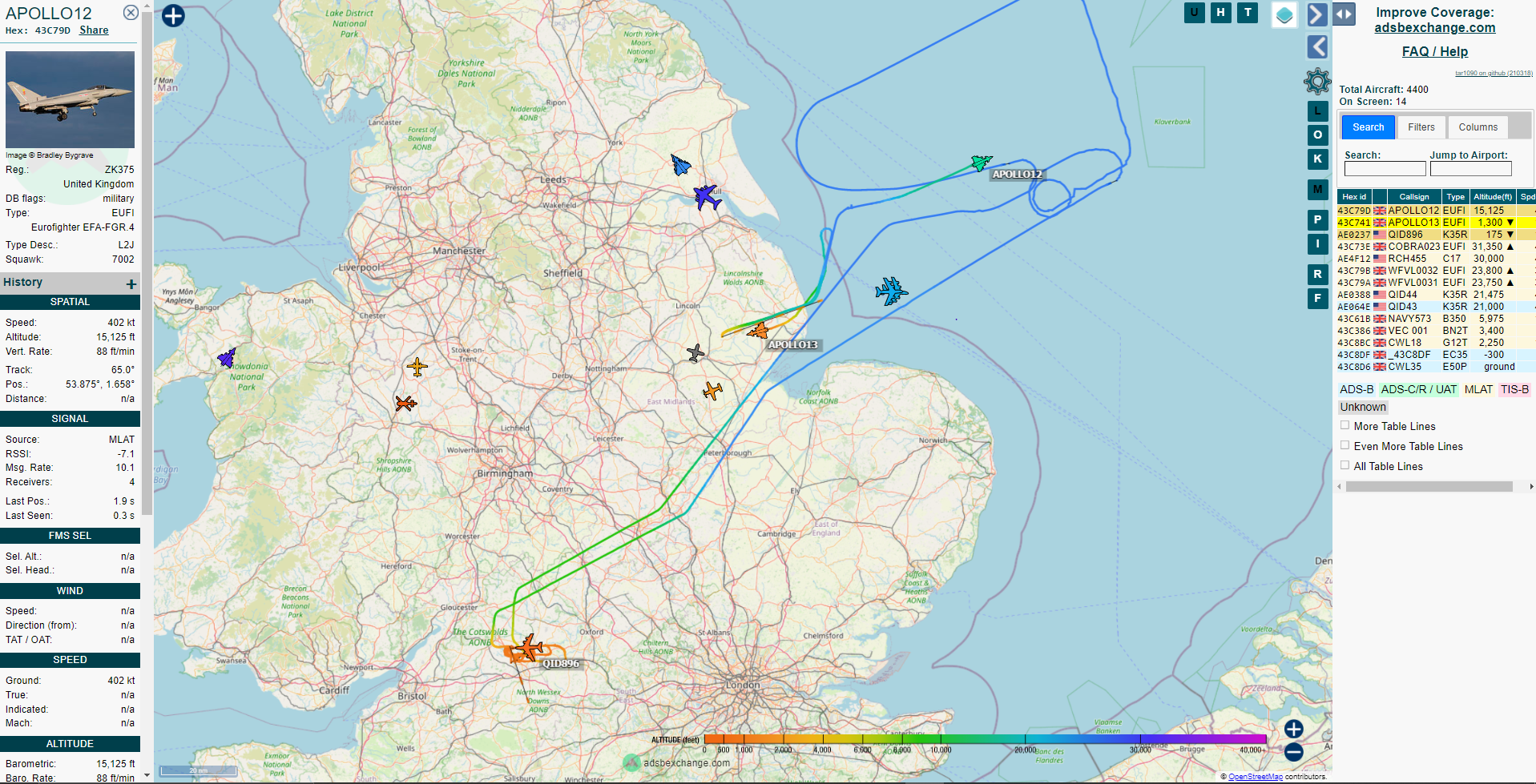Enable All Table Lines checkbox

click(1345, 465)
